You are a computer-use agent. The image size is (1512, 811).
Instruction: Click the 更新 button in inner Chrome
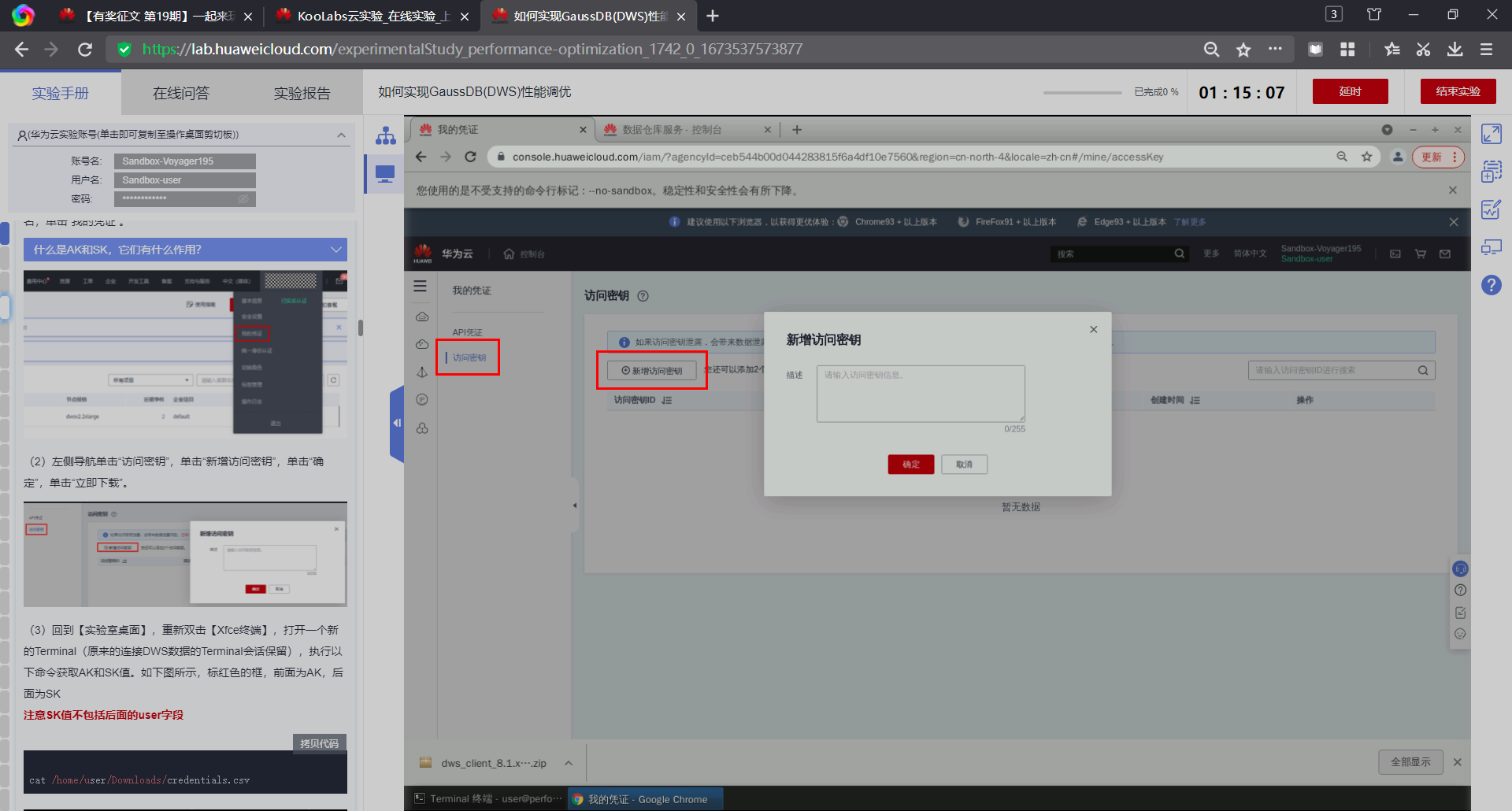[1438, 157]
